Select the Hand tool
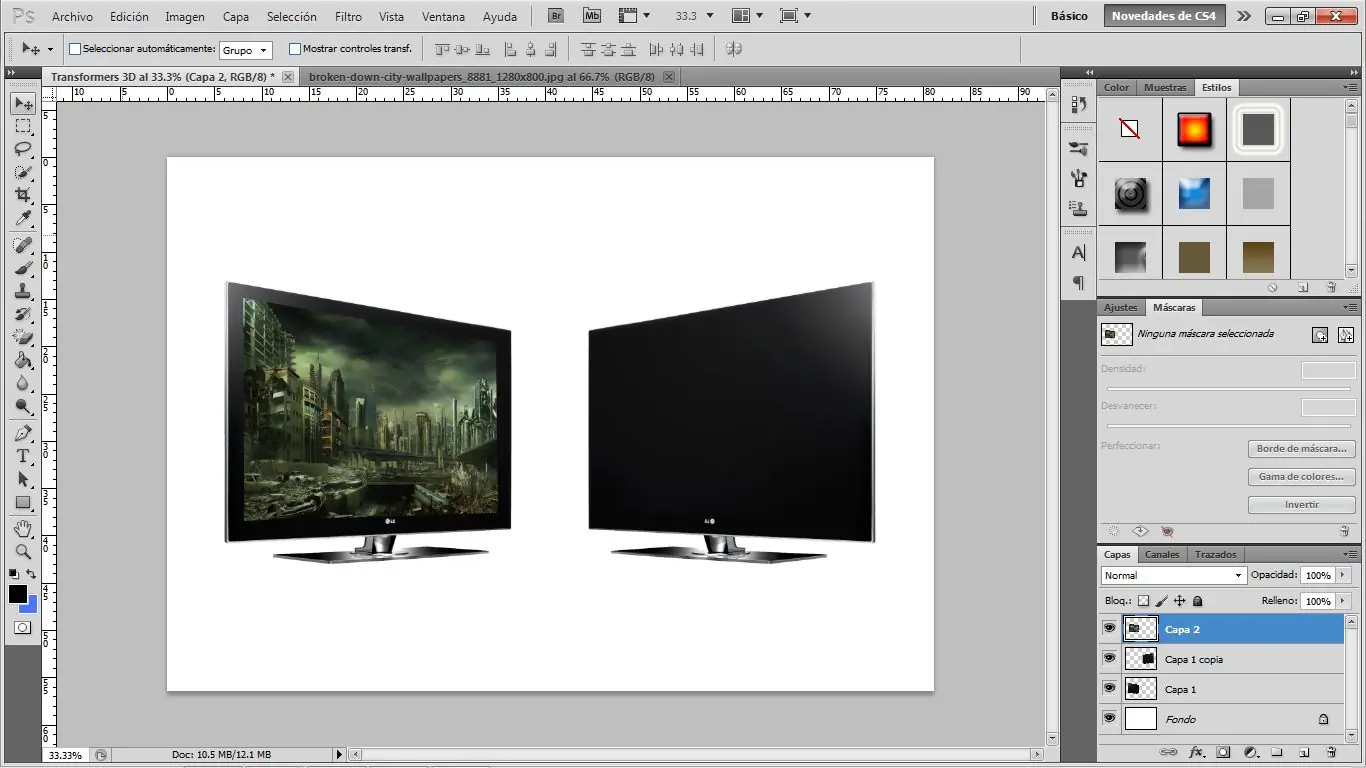This screenshot has height=768, width=1366. point(23,528)
